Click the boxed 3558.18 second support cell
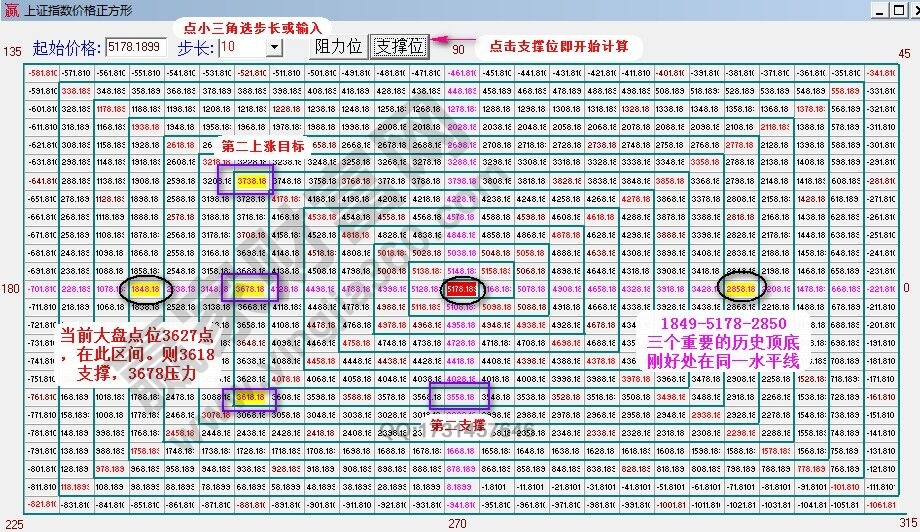The width and height of the screenshot is (920, 532). tap(461, 396)
